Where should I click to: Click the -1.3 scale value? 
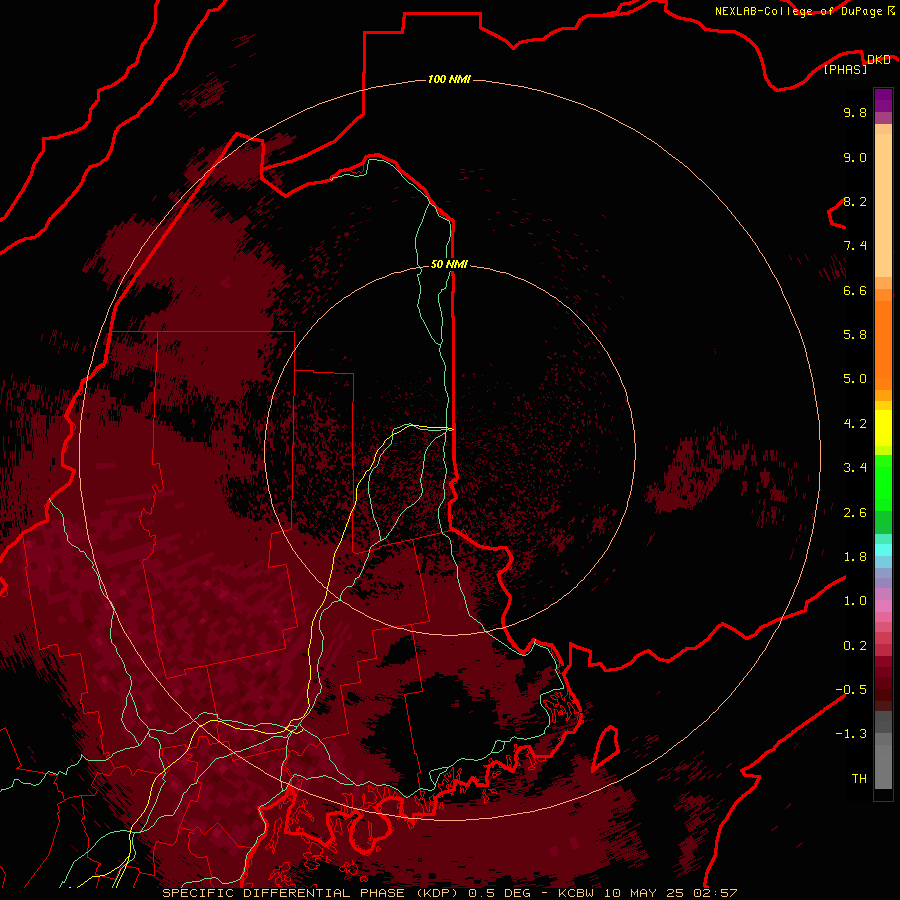click(x=851, y=734)
